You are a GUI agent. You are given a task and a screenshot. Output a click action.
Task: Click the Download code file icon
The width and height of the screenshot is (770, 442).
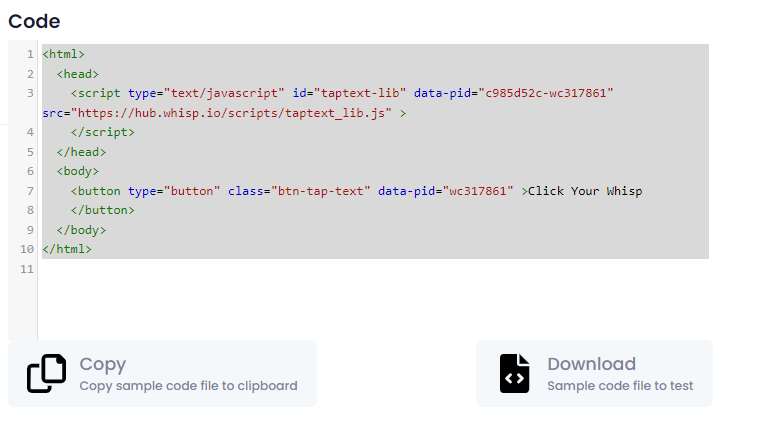pos(514,373)
